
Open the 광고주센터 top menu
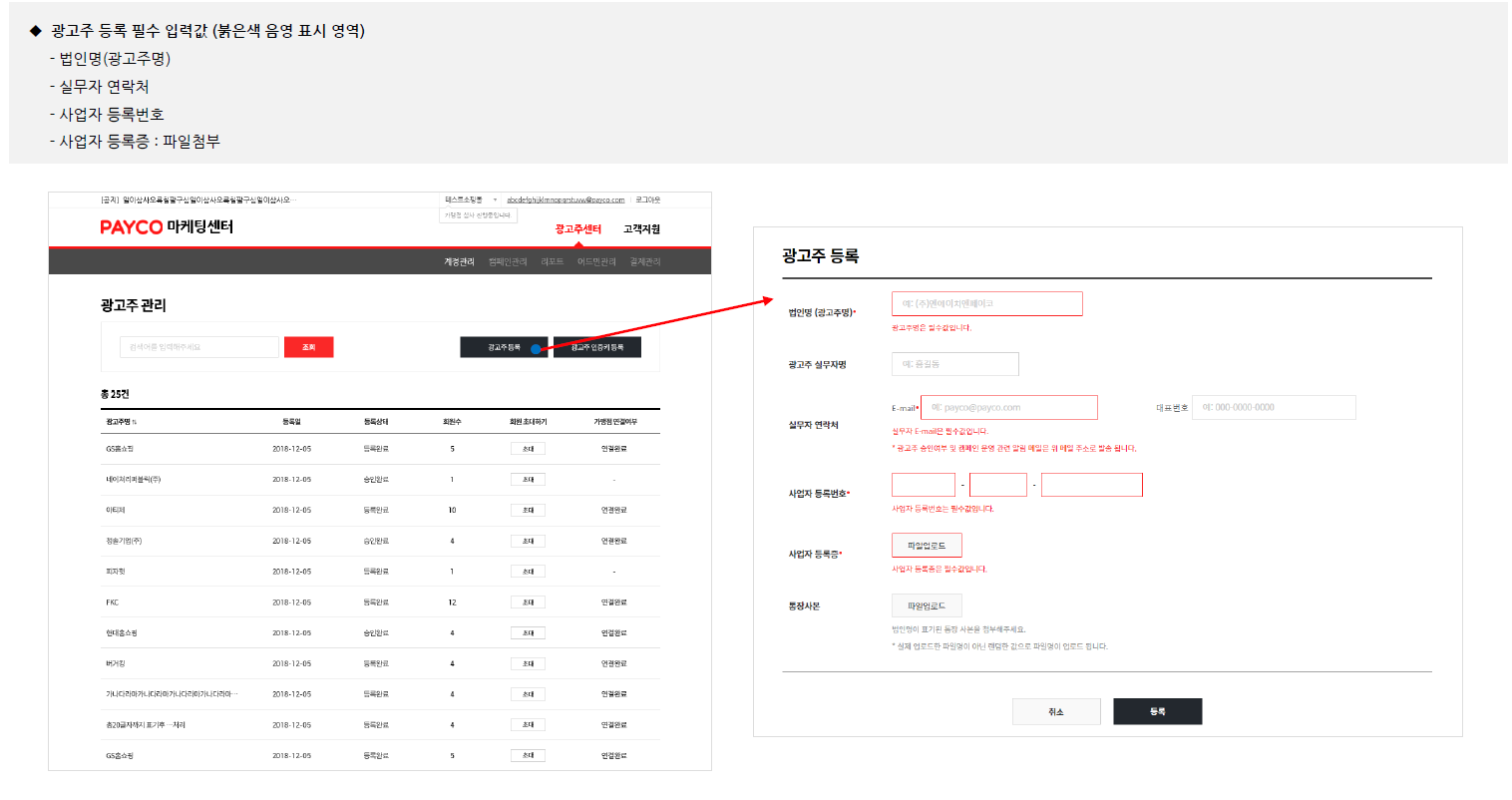[x=577, y=229]
